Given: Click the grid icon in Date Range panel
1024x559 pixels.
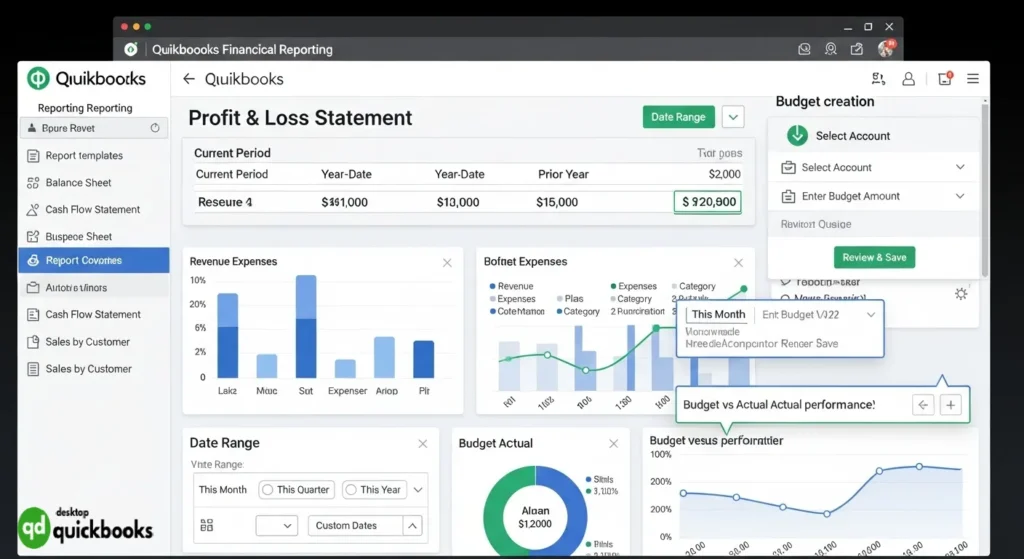Looking at the screenshot, I should click(x=207, y=525).
